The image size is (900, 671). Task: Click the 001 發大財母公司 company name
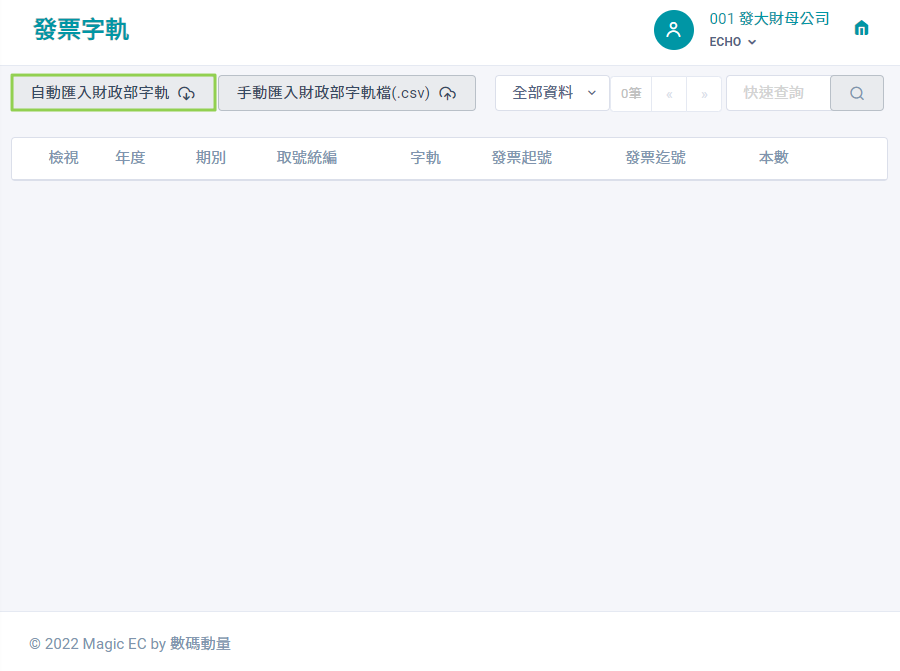click(769, 19)
